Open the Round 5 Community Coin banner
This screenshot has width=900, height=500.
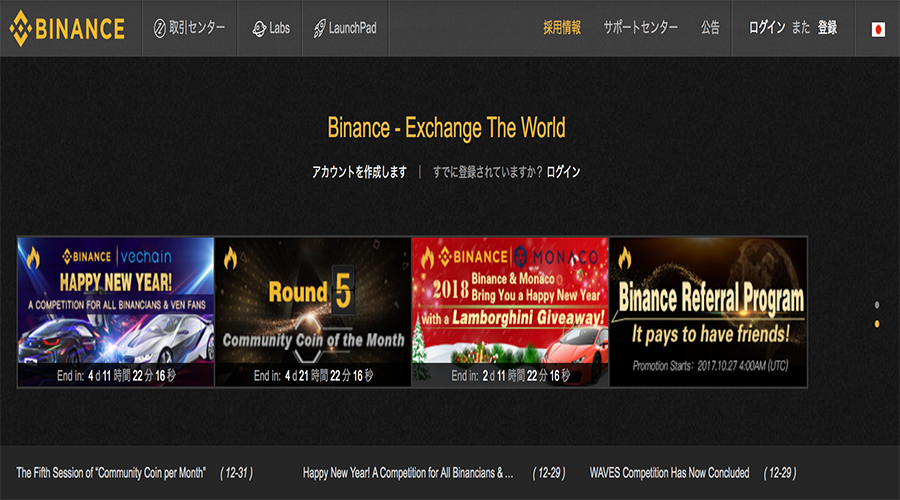tap(313, 312)
